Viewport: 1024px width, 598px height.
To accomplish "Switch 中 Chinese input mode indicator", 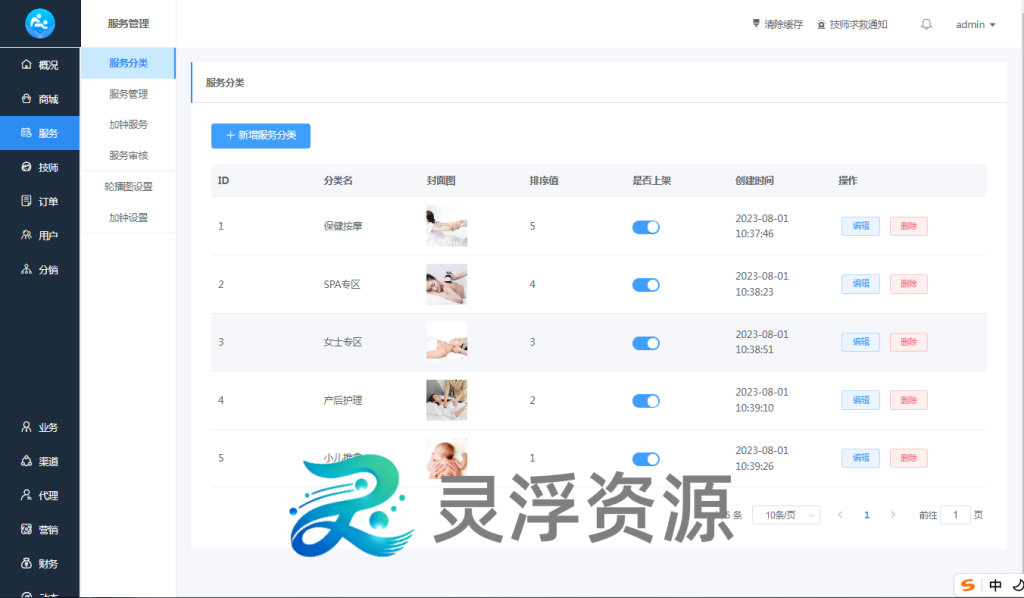I will pyautogui.click(x=995, y=585).
